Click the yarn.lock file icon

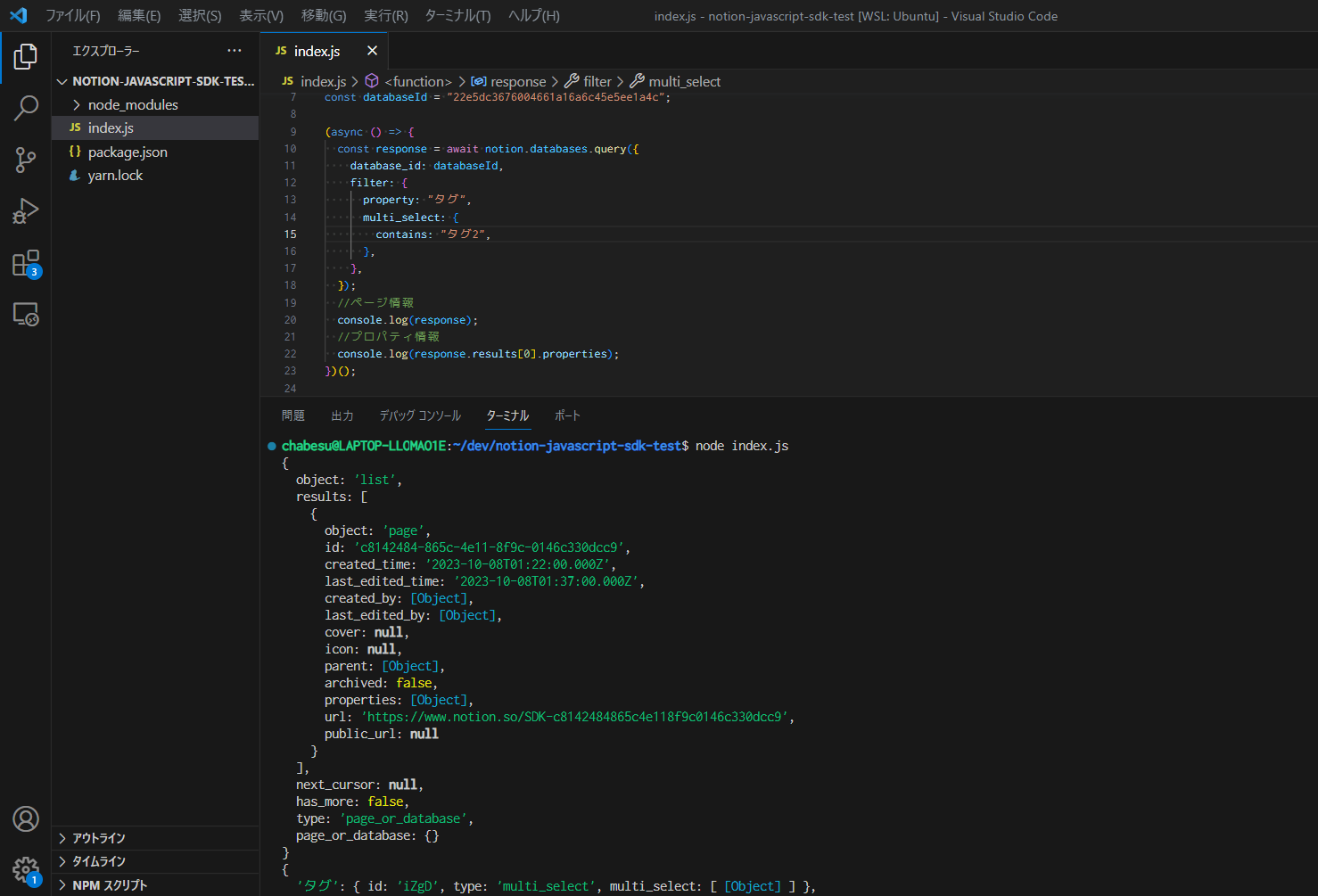tap(75, 176)
